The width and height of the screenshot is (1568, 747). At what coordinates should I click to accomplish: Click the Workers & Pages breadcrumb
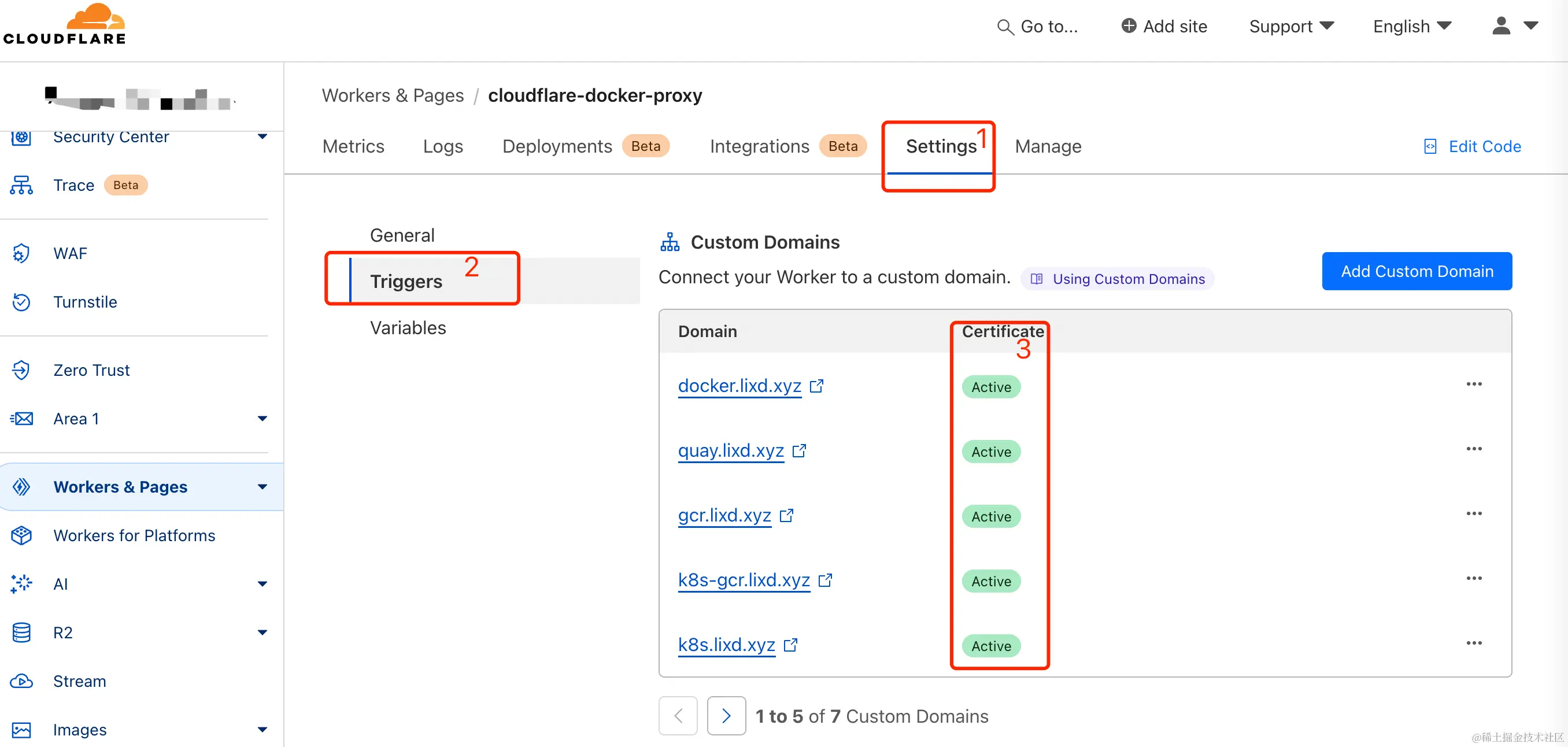pos(393,95)
